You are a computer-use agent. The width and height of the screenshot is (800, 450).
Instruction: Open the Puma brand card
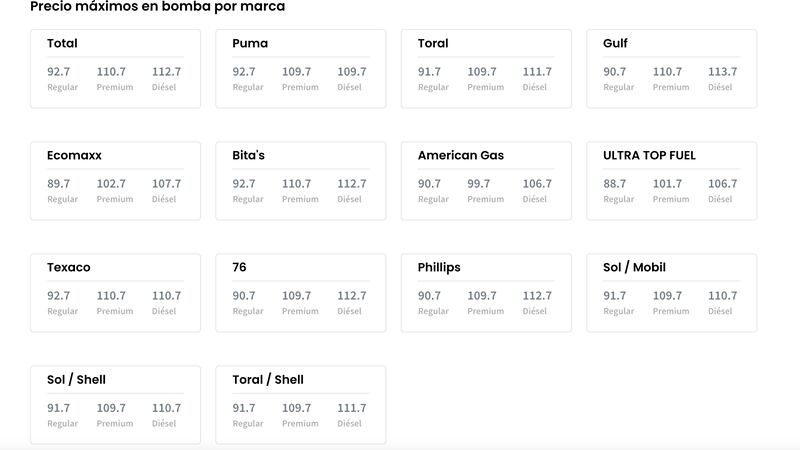click(301, 69)
